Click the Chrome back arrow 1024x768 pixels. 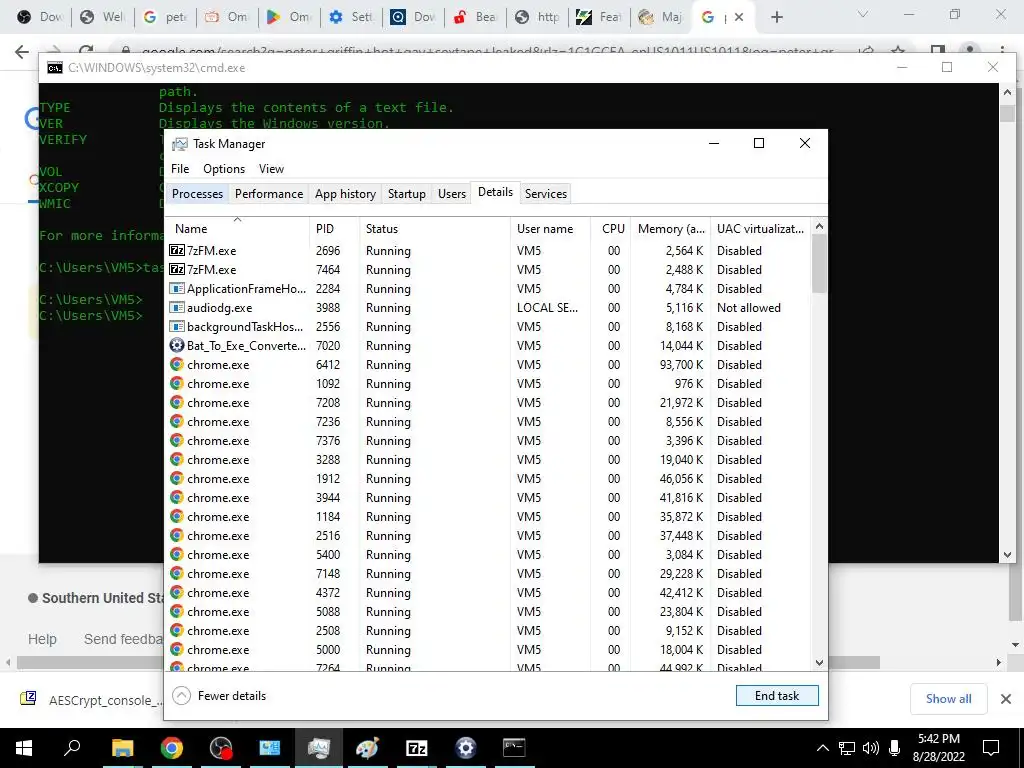pyautogui.click(x=22, y=52)
